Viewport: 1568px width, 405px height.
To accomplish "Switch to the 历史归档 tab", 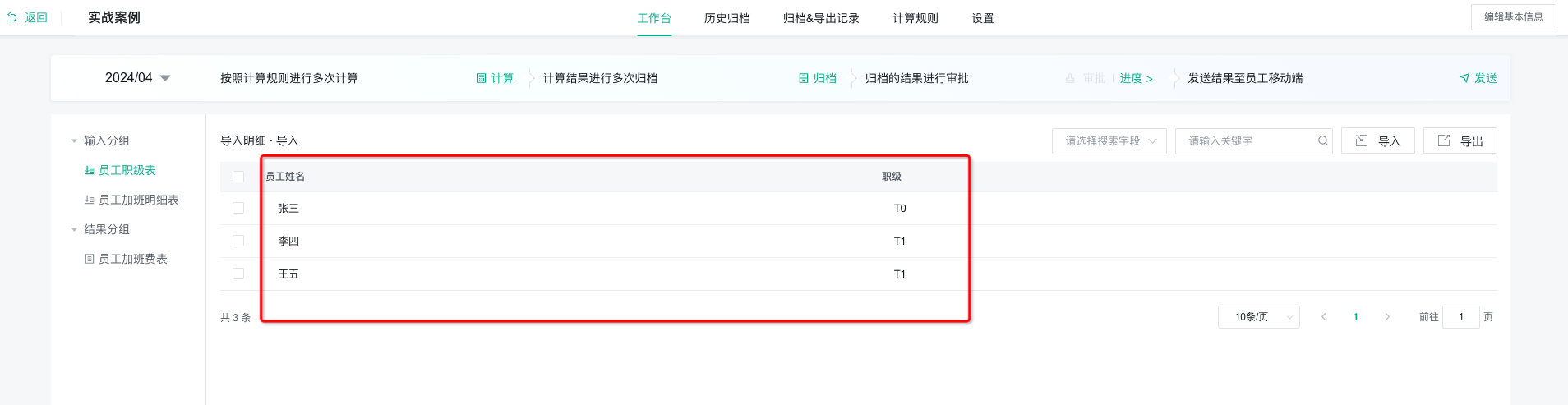I will pos(726,18).
